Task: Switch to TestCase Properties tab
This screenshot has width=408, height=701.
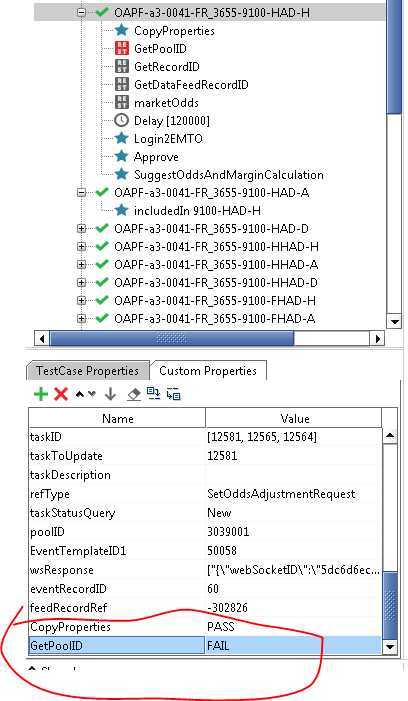Action: (x=88, y=371)
